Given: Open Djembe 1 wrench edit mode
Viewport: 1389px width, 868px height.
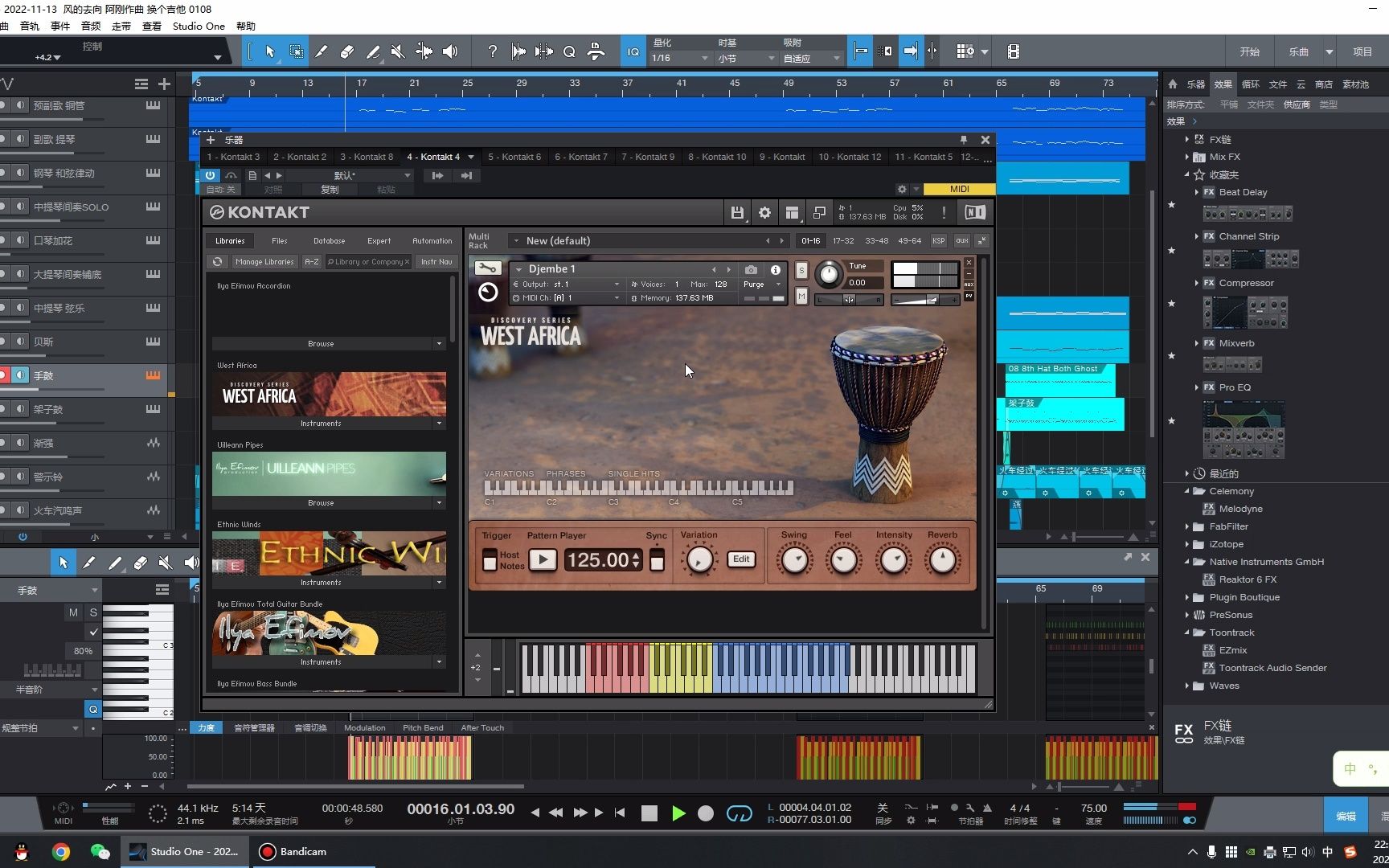Looking at the screenshot, I should click(x=487, y=268).
